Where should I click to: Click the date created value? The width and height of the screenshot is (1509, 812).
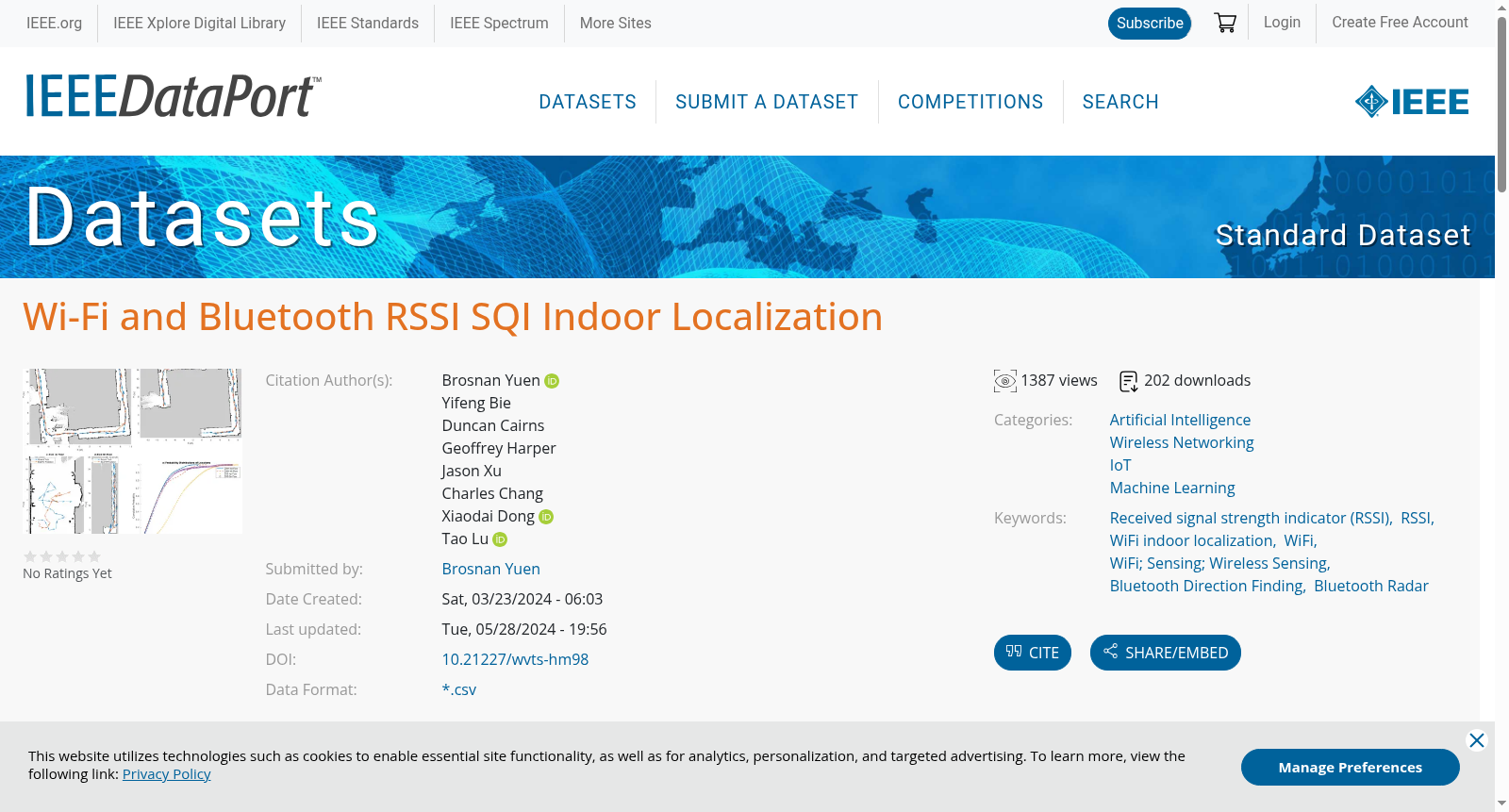click(x=522, y=600)
